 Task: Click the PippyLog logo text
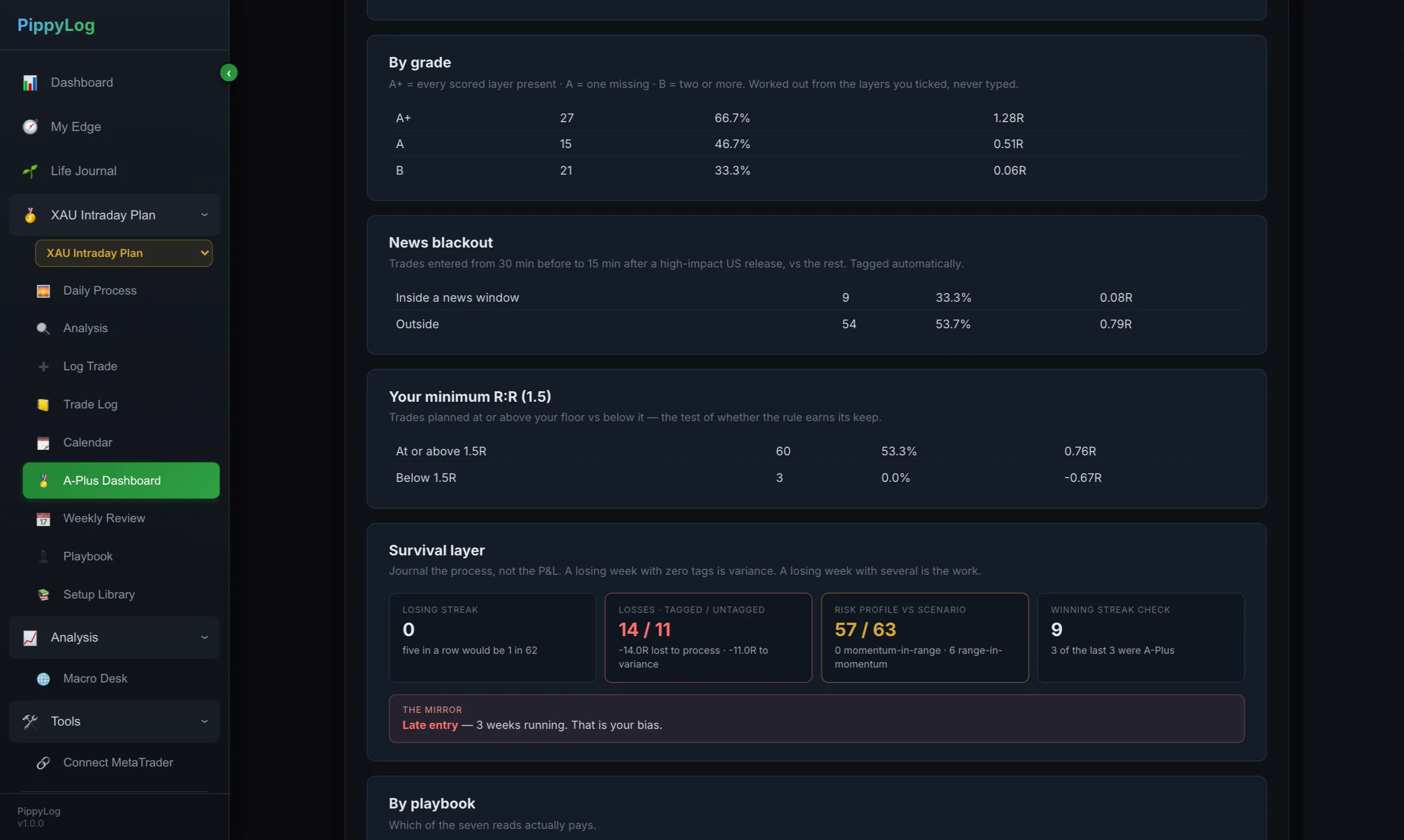point(56,25)
